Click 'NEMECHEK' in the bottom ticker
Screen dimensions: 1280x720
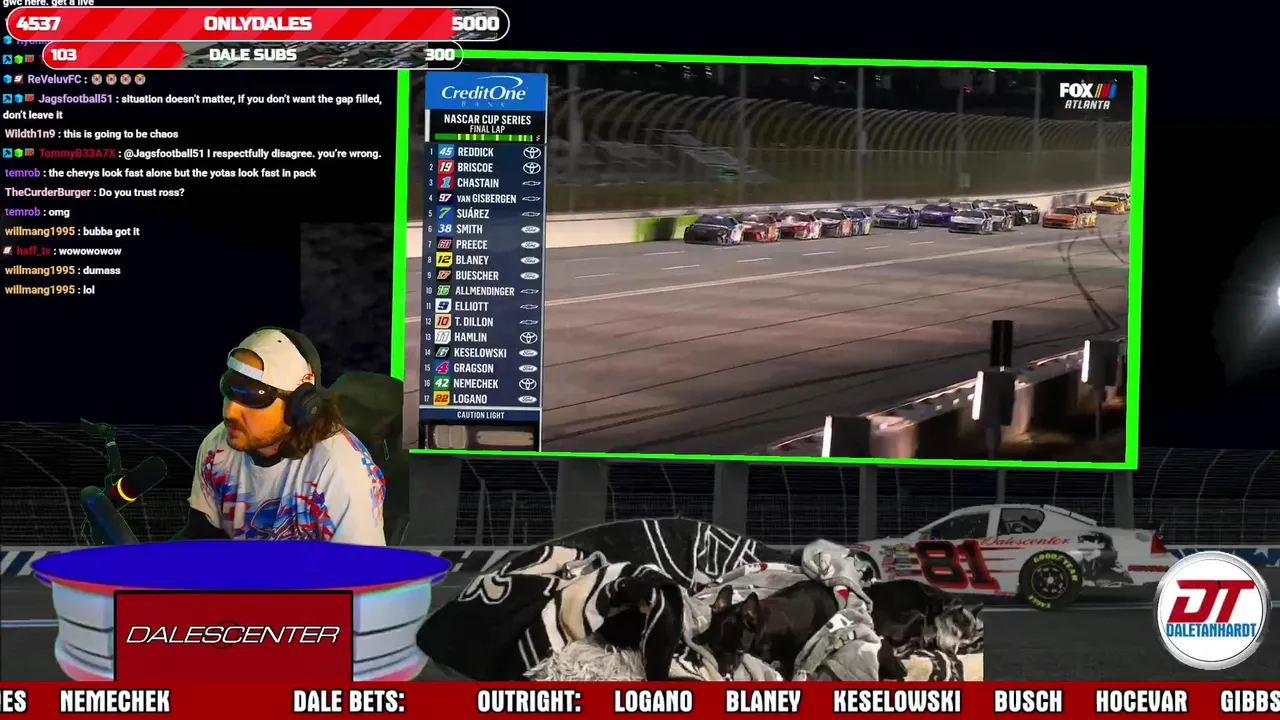click(x=115, y=701)
